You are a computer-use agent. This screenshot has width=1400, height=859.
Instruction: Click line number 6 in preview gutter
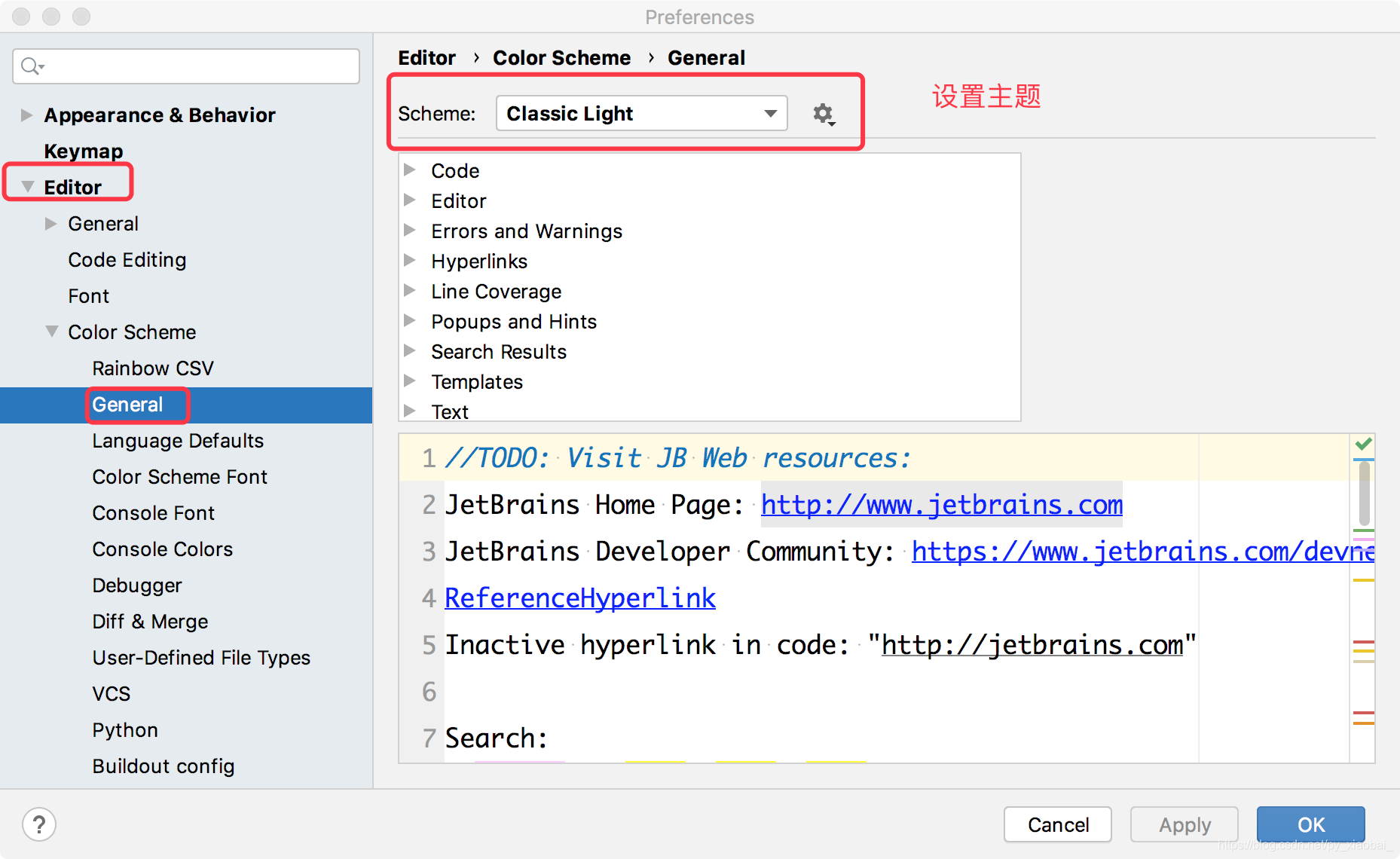[x=429, y=691]
